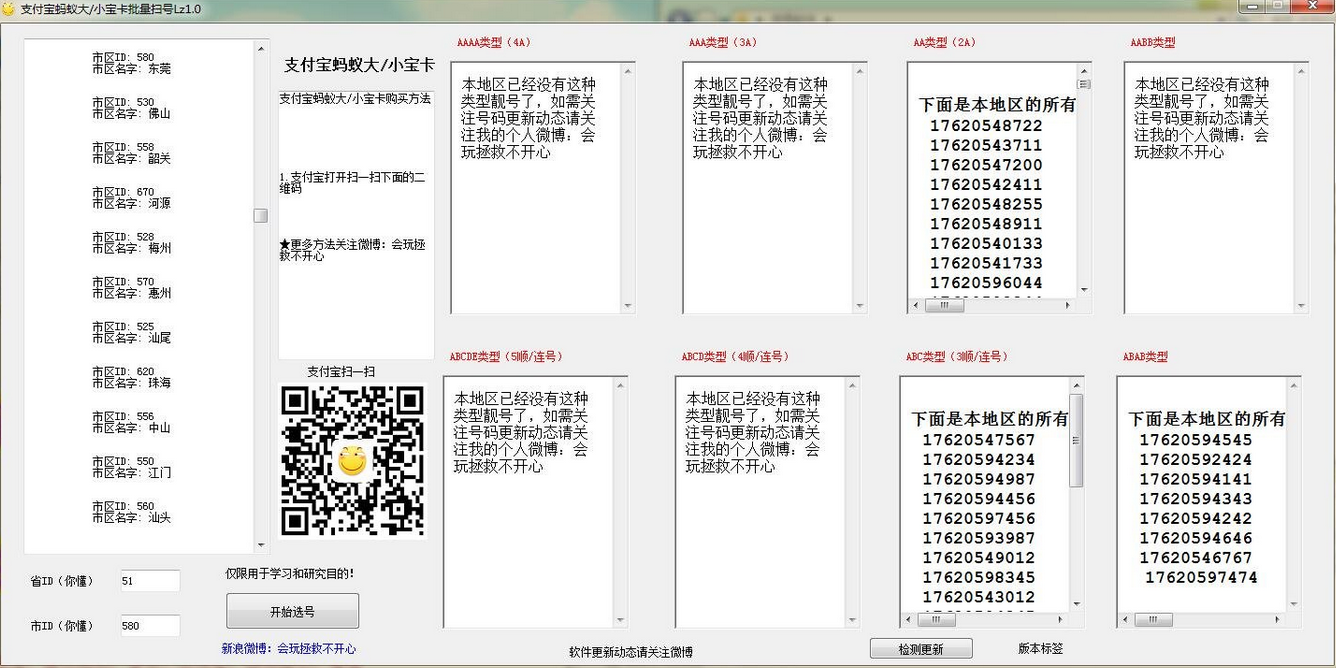Click number 17620549012 in the ABC list
The height and width of the screenshot is (668, 1336).
coord(979,558)
